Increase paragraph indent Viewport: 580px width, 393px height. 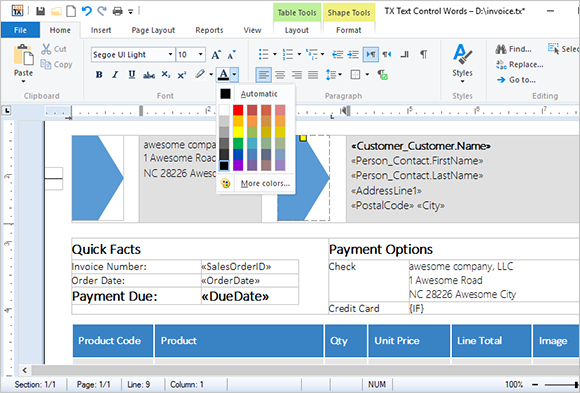pos(353,55)
